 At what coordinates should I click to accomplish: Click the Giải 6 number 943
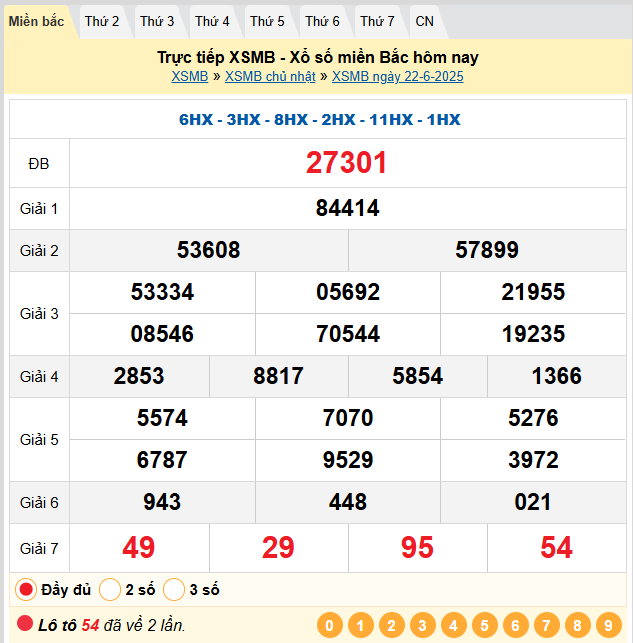[162, 502]
